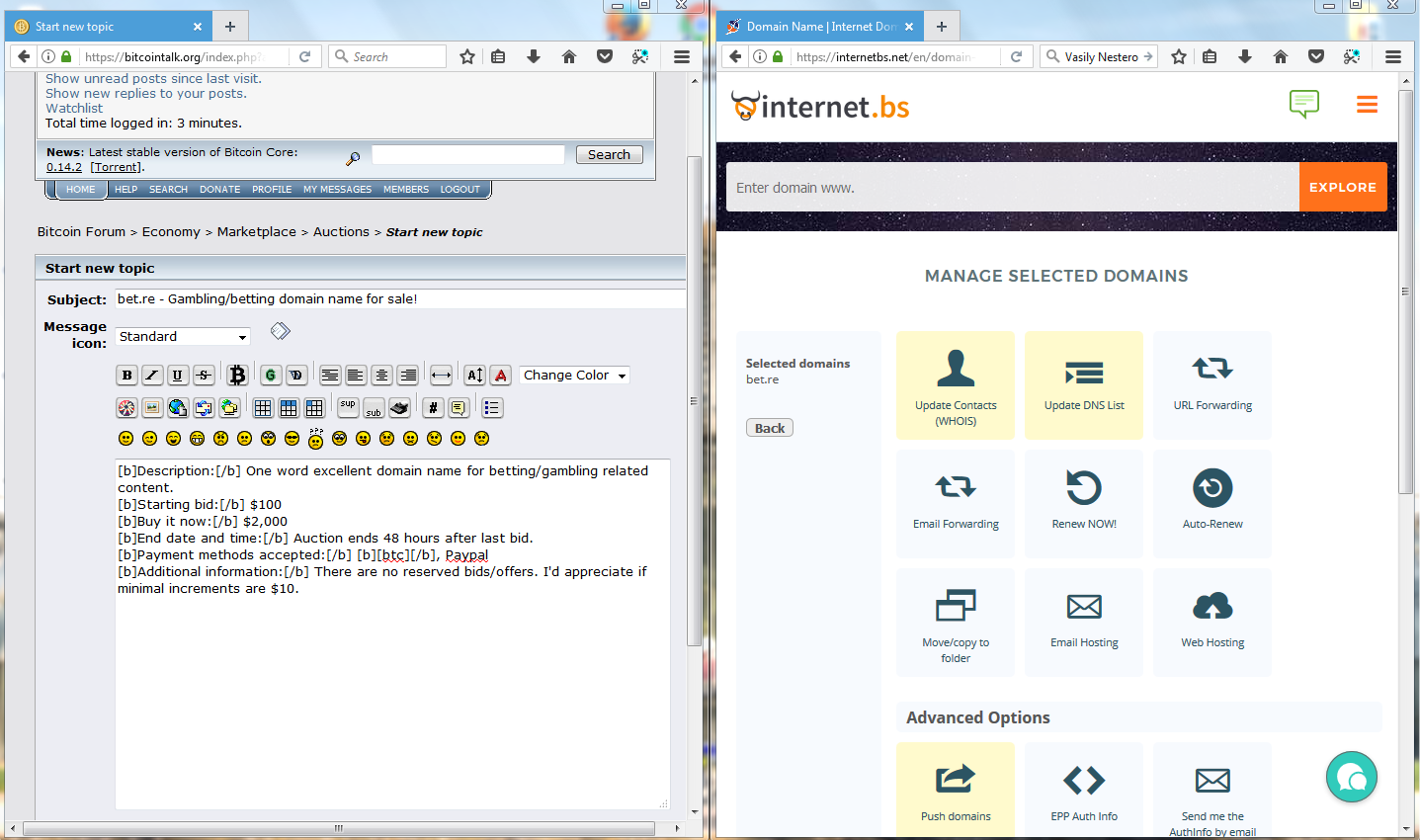Viewport: 1420px width, 840px height.
Task: Click Back button under Selected domains
Action: 770,428
